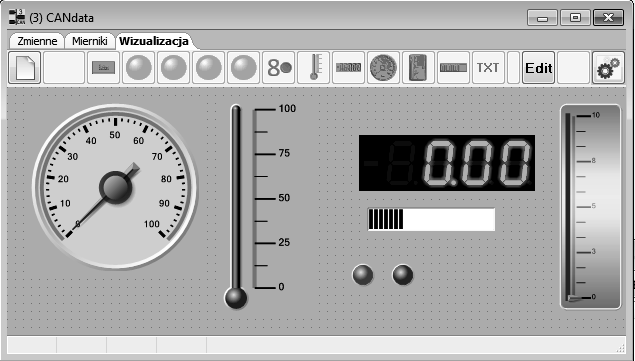Select the numeric counter display tool

coord(348,68)
